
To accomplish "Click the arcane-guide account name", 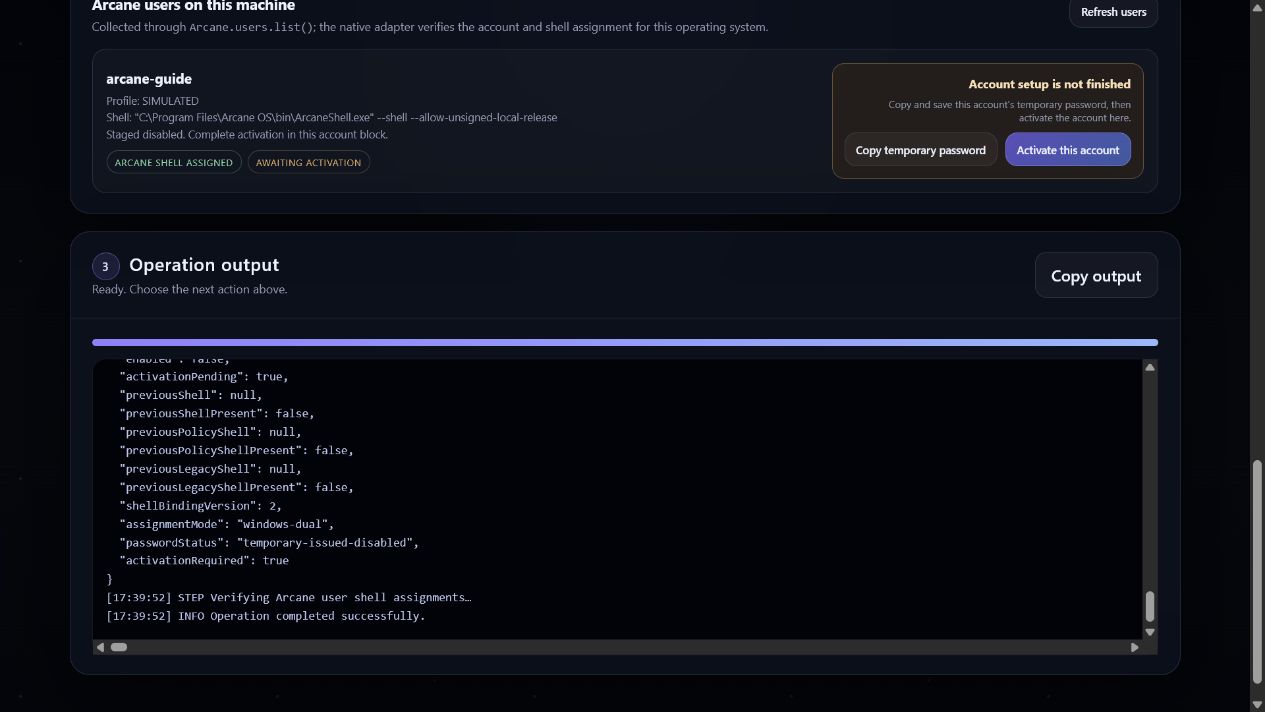I will click(149, 79).
